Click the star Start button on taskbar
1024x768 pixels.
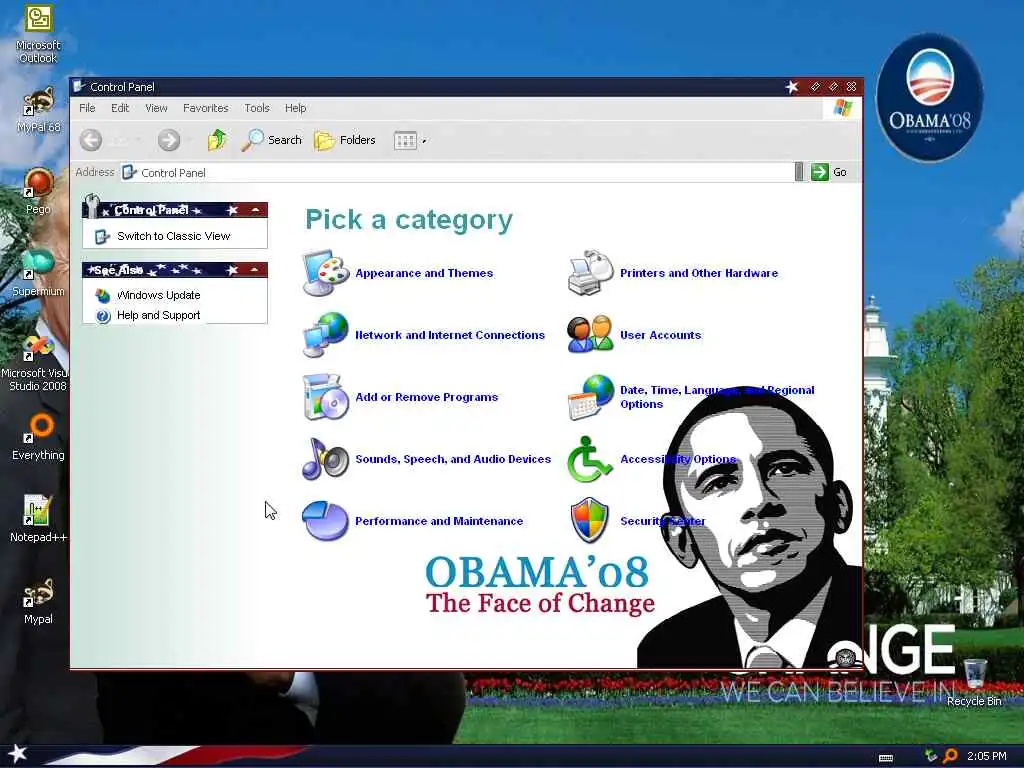pos(17,754)
